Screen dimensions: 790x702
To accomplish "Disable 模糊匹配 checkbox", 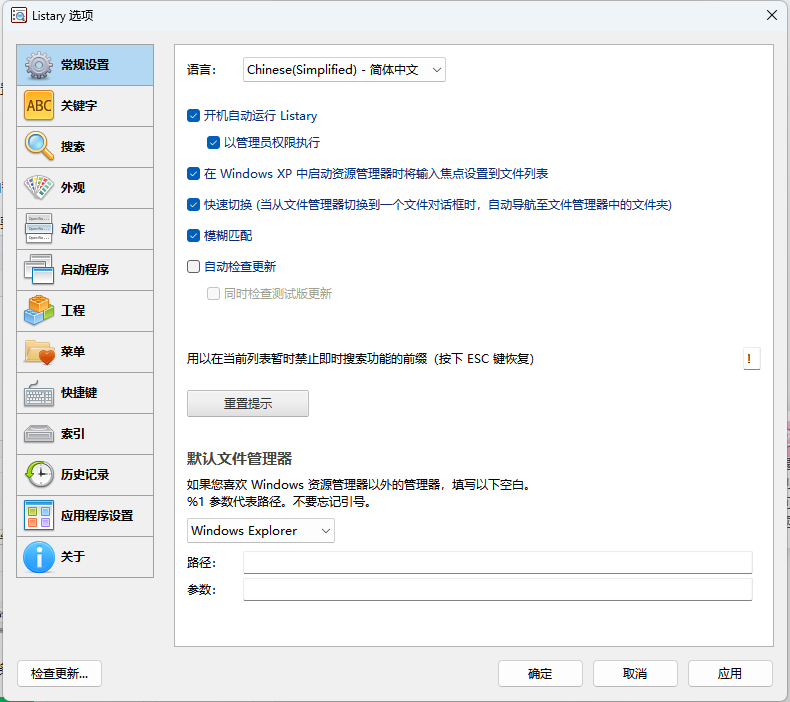I will [x=193, y=235].
